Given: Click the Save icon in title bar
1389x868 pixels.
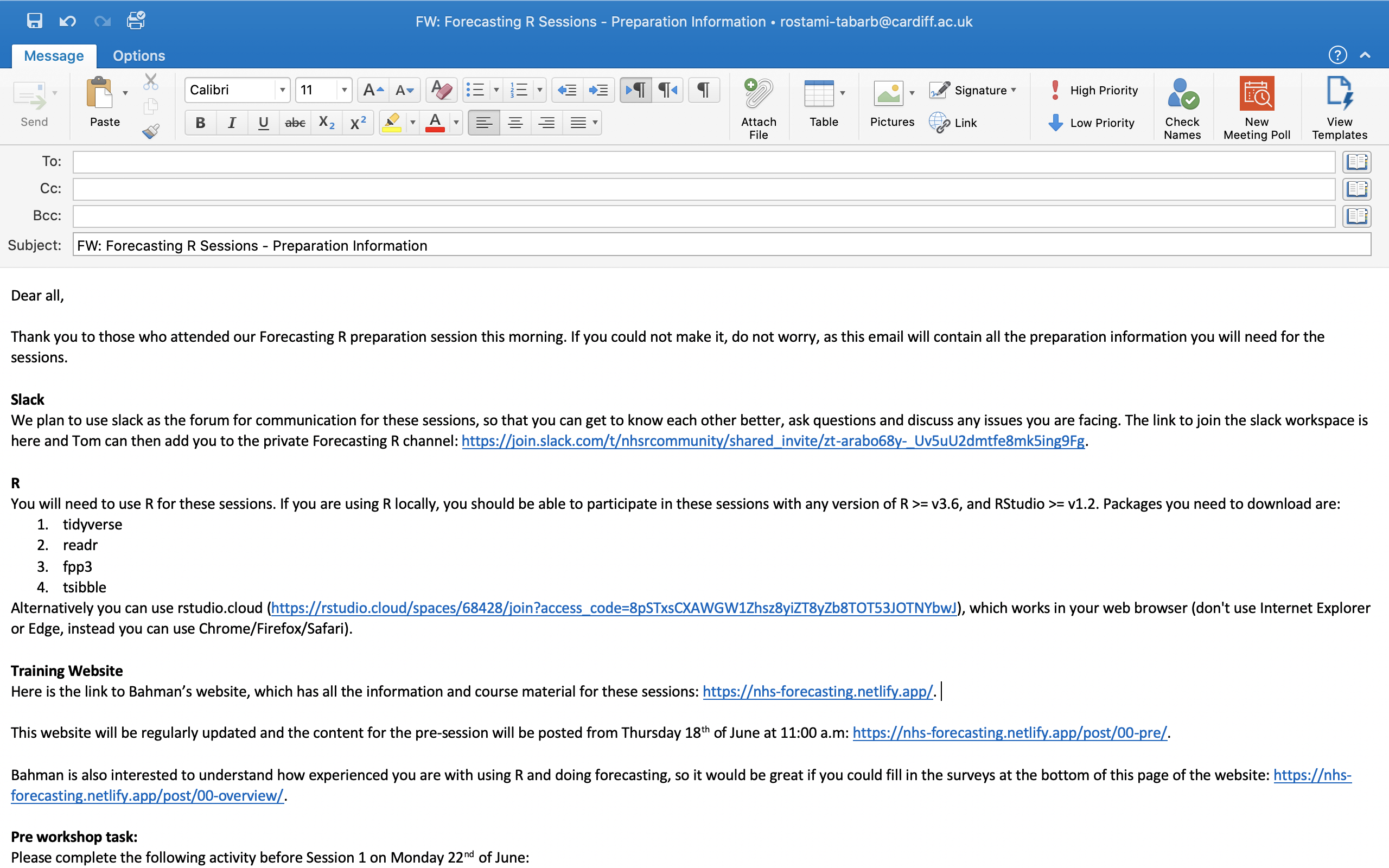Looking at the screenshot, I should [x=34, y=21].
